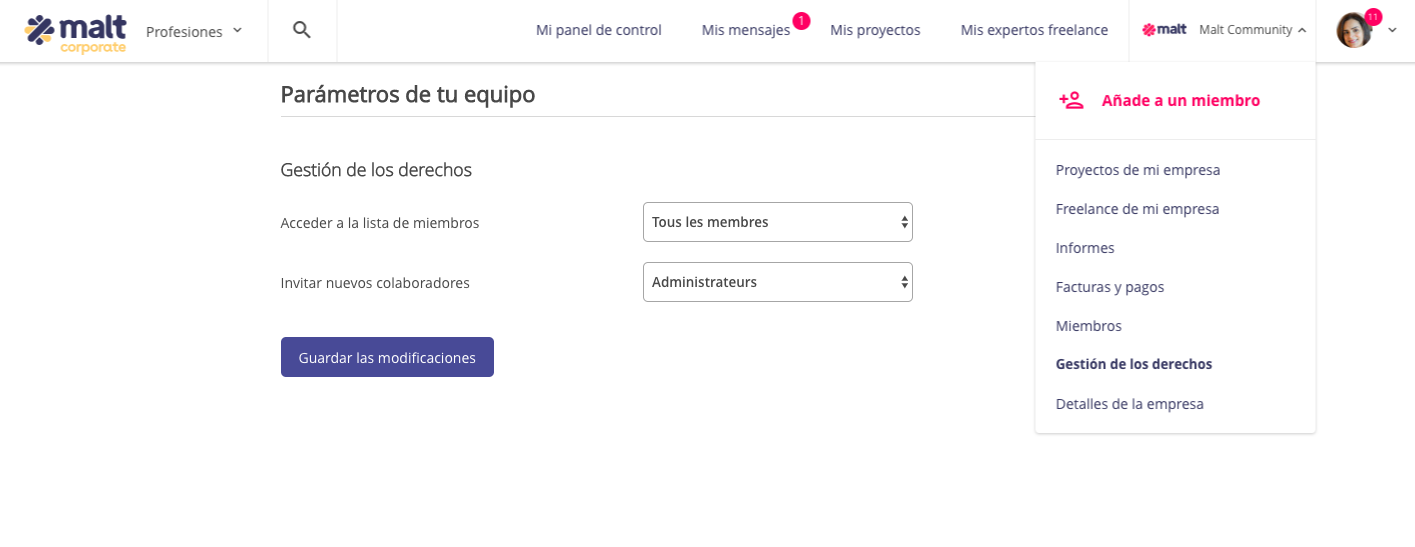Open the search magnifier icon
This screenshot has width=1415, height=547.
(302, 30)
